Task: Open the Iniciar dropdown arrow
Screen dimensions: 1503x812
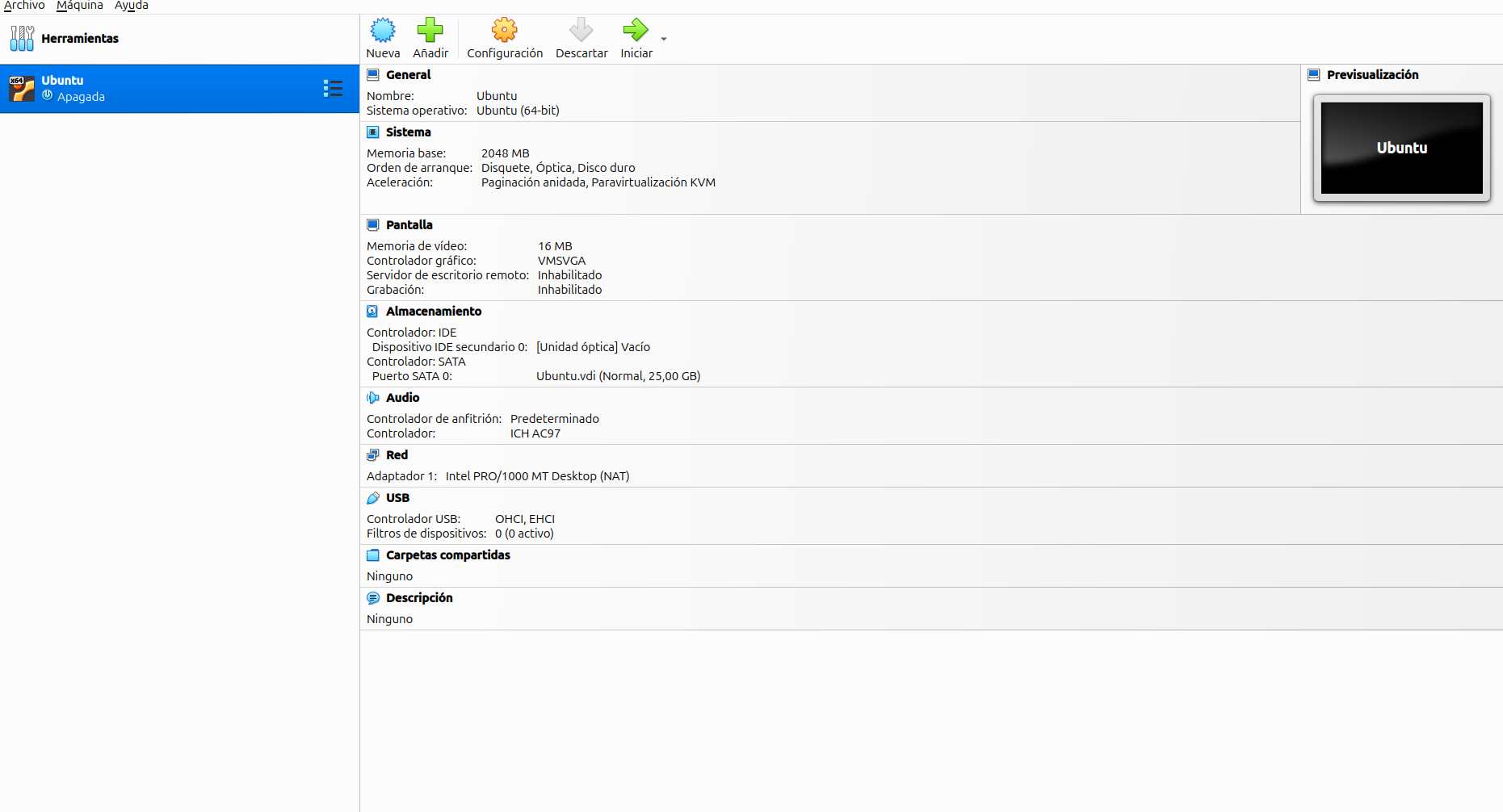Action: pos(664,39)
